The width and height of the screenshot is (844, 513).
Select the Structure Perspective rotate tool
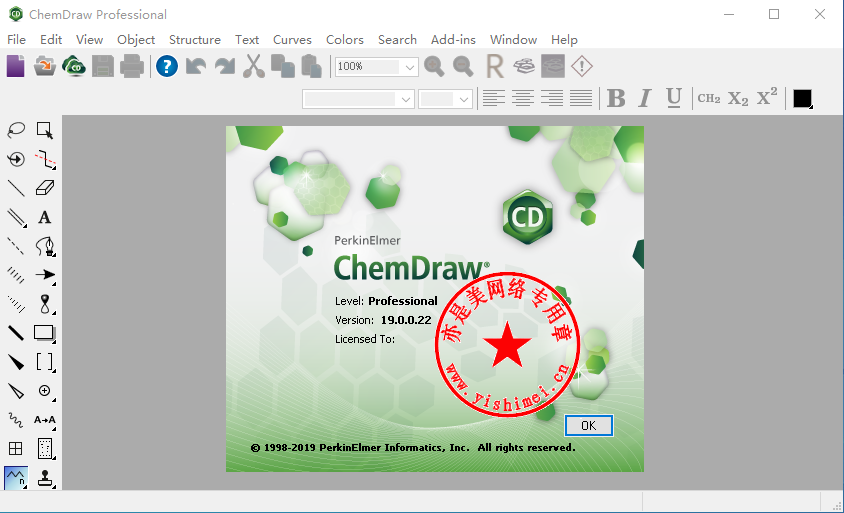16,159
